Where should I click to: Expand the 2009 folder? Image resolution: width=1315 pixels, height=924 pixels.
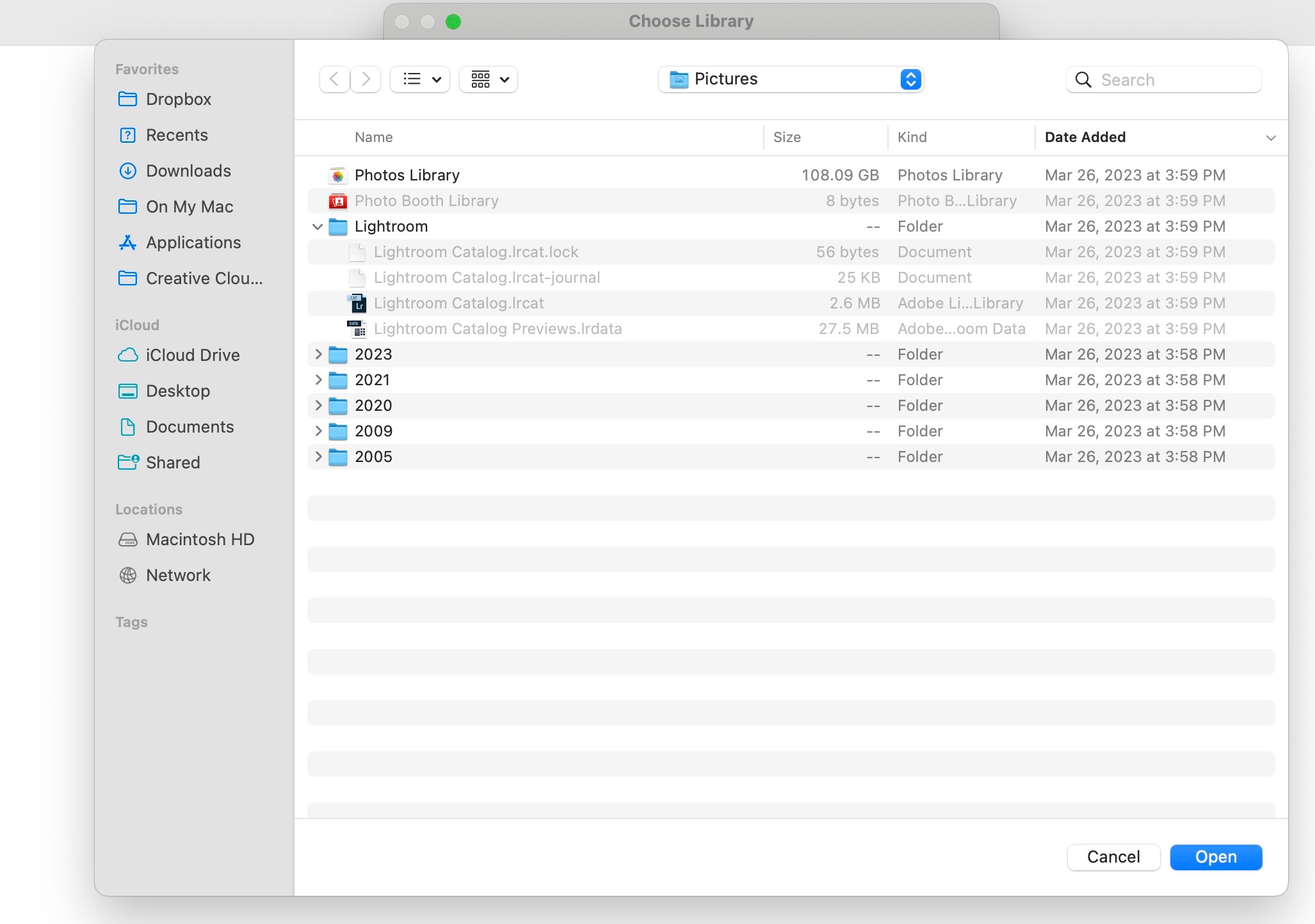318,431
